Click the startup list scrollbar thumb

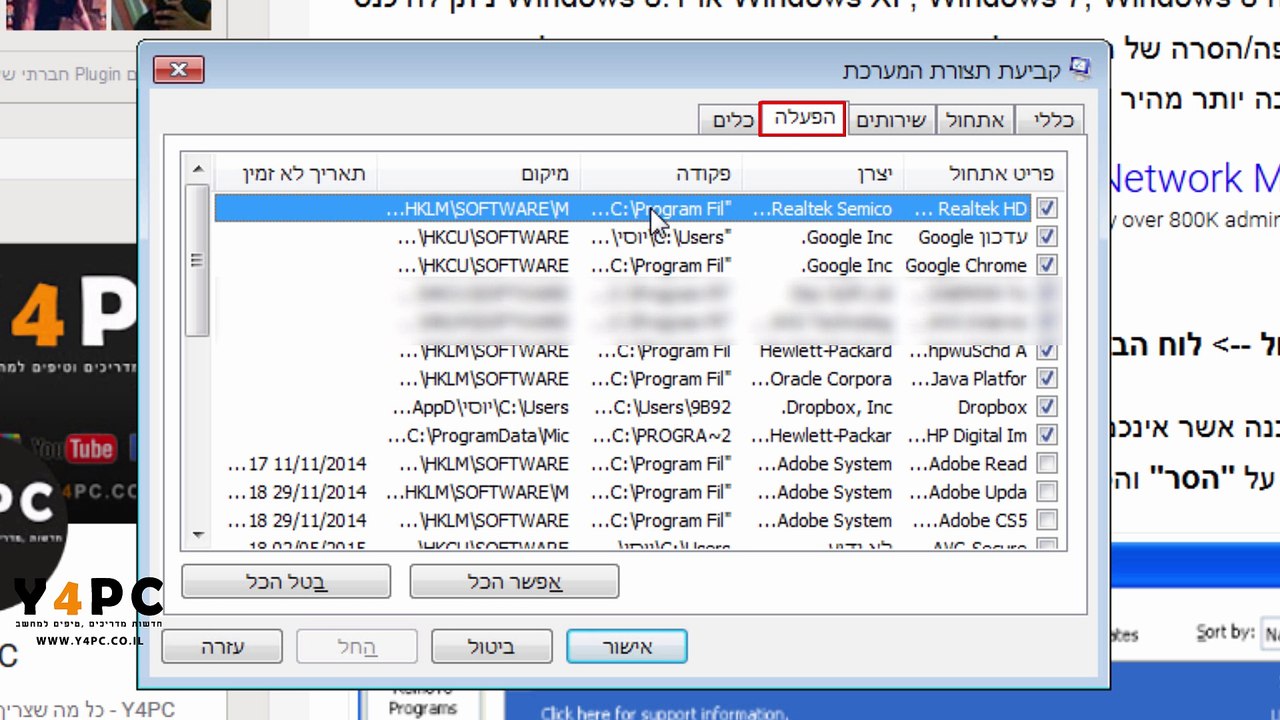198,260
